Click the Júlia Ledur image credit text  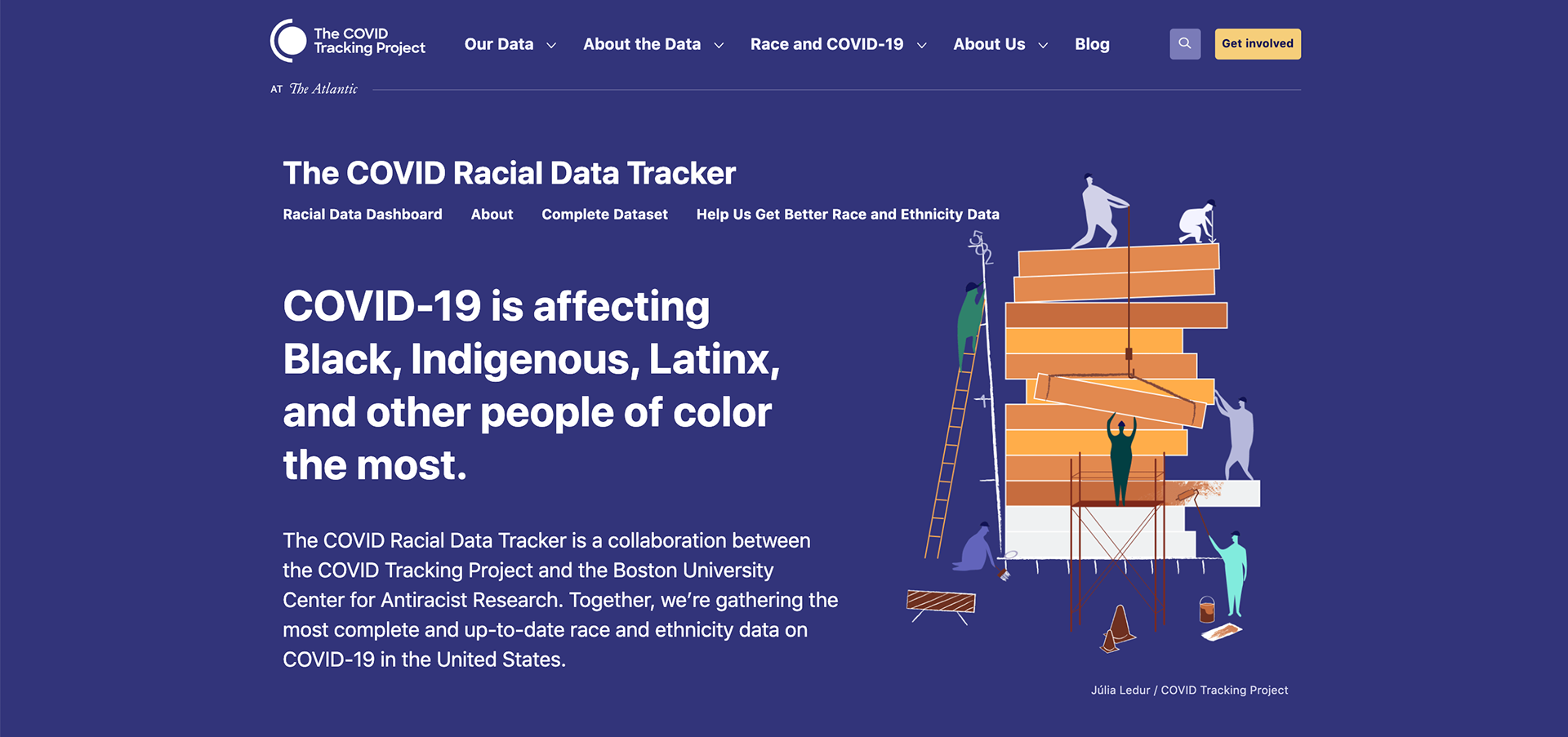pyautogui.click(x=1189, y=690)
